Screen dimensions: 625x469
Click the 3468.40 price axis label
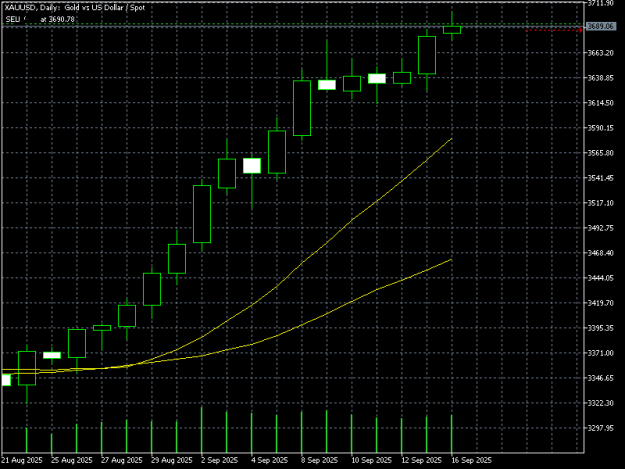pyautogui.click(x=601, y=253)
